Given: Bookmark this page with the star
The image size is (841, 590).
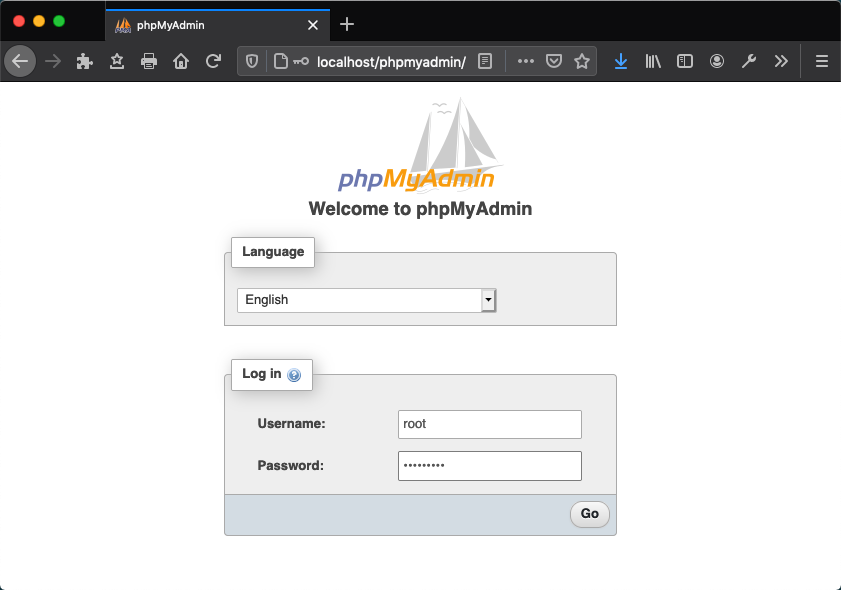Looking at the screenshot, I should (582, 61).
